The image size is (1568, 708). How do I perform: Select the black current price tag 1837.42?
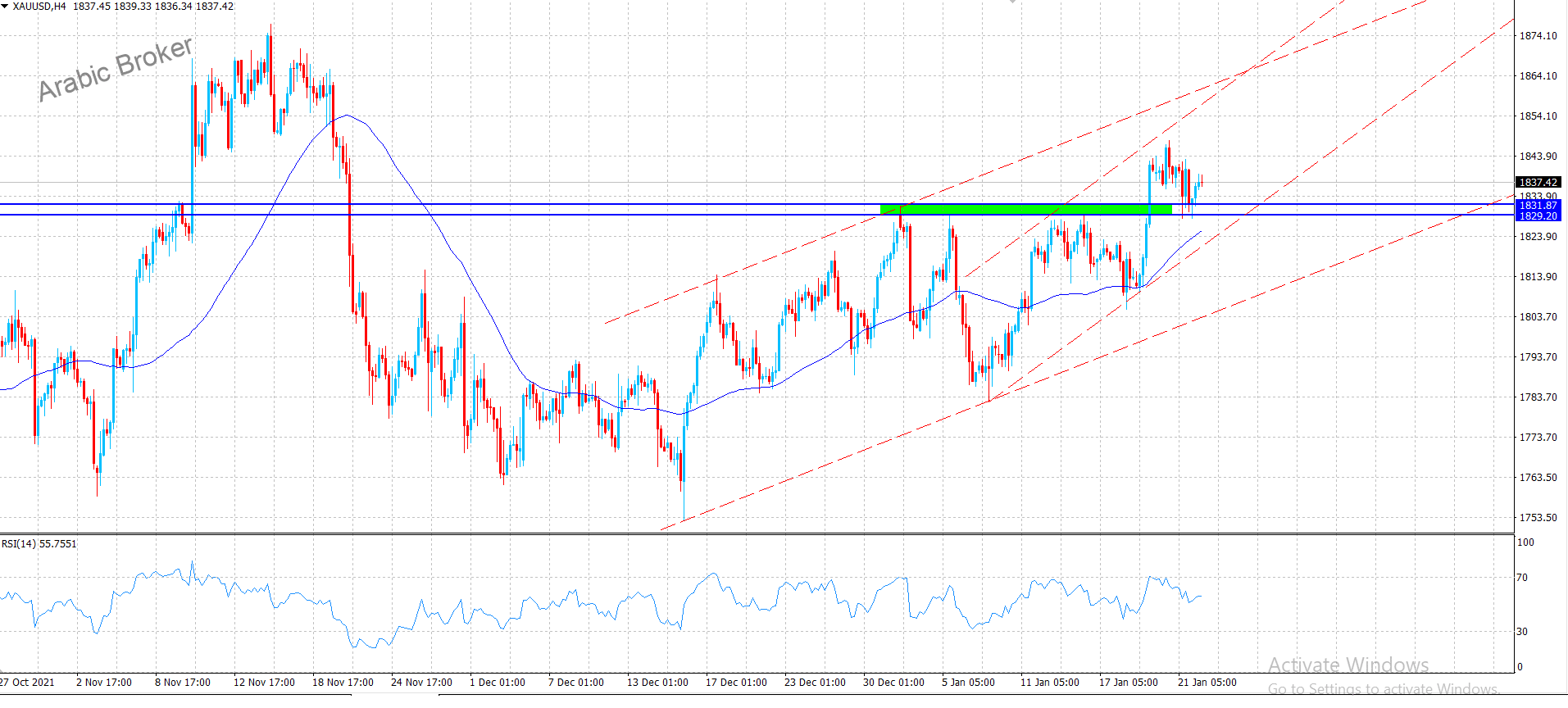(1538, 183)
